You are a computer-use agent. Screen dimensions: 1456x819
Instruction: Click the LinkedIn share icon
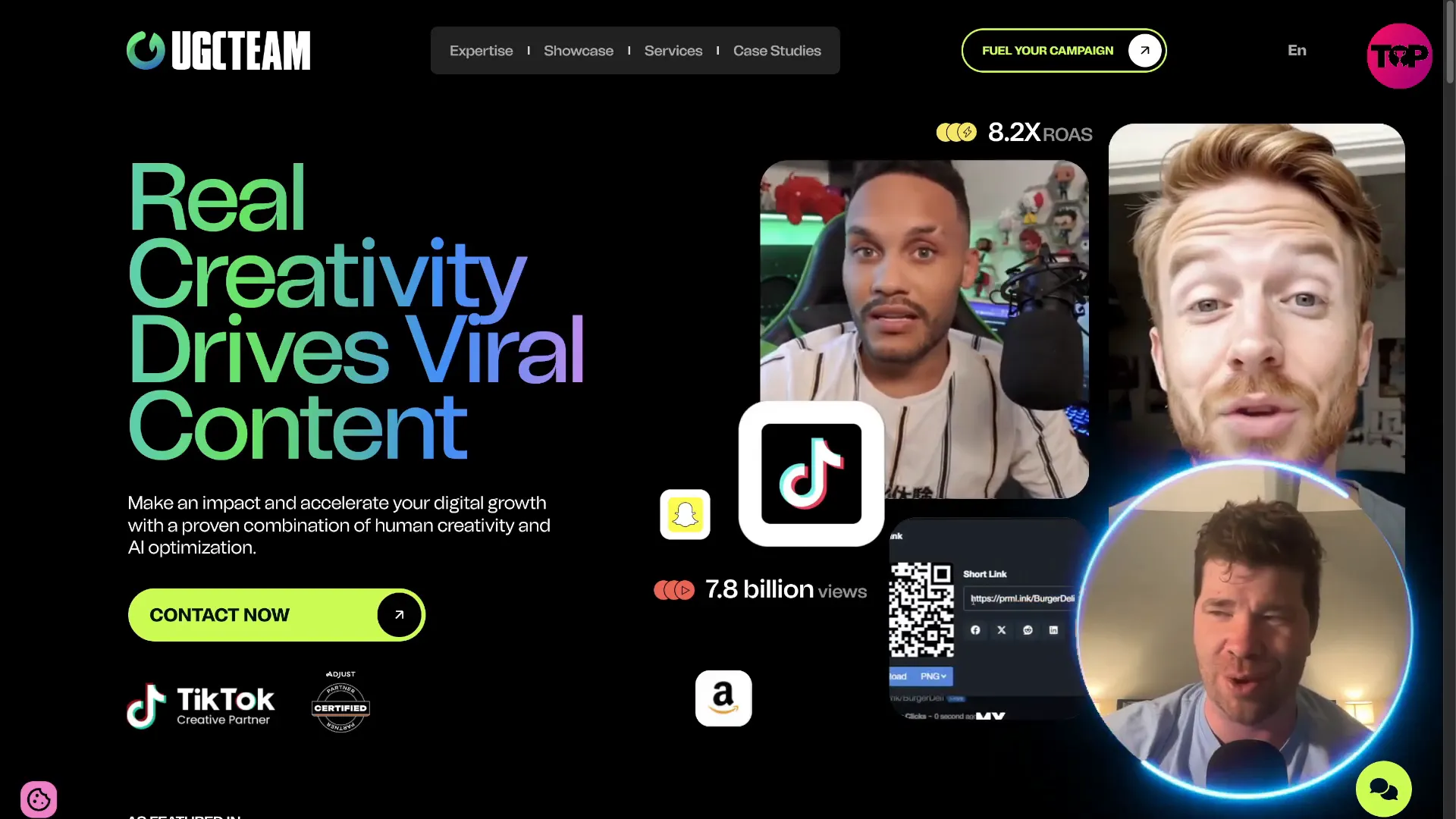[x=1053, y=630]
